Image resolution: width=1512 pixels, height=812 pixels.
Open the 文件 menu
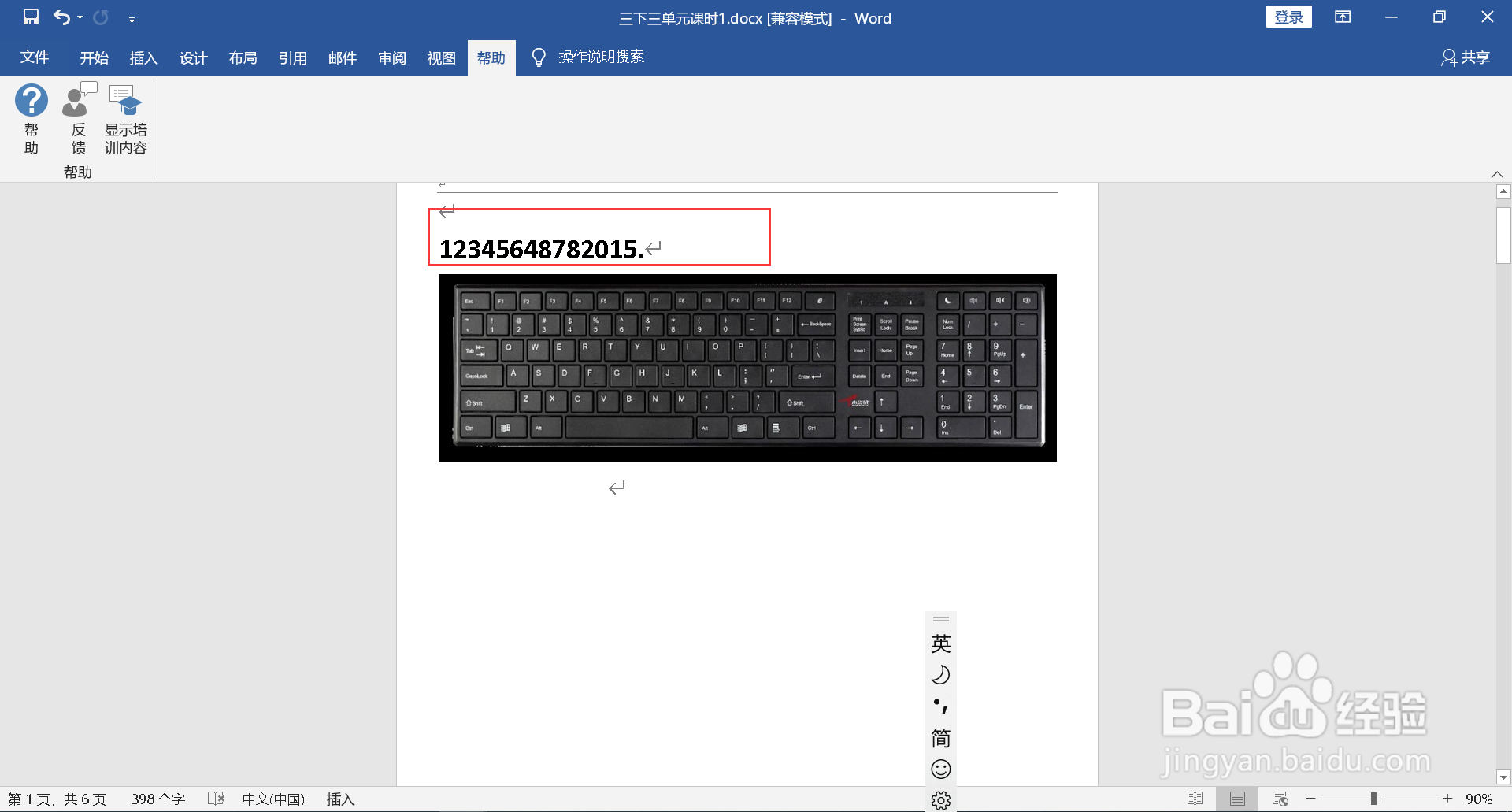pos(35,57)
